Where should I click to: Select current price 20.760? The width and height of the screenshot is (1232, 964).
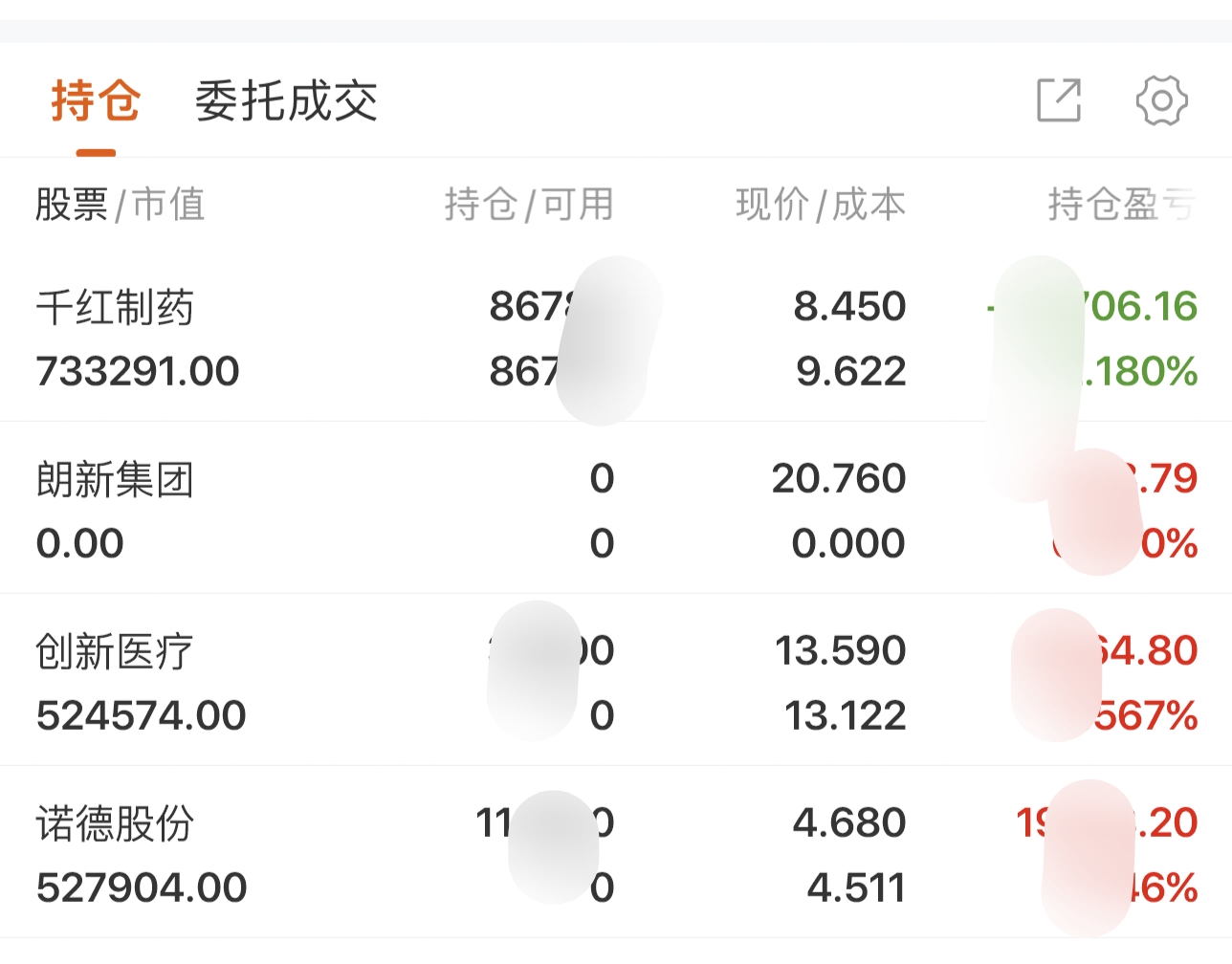[839, 478]
